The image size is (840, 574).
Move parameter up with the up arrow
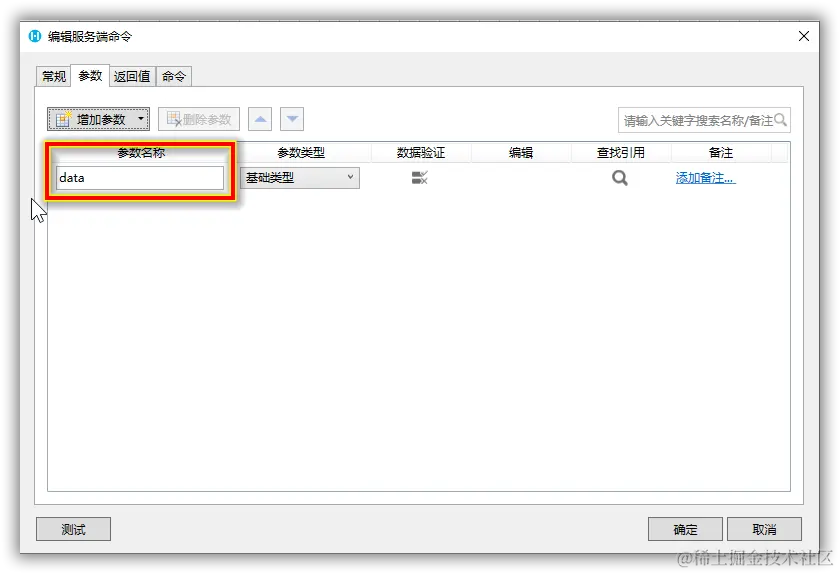pos(260,119)
